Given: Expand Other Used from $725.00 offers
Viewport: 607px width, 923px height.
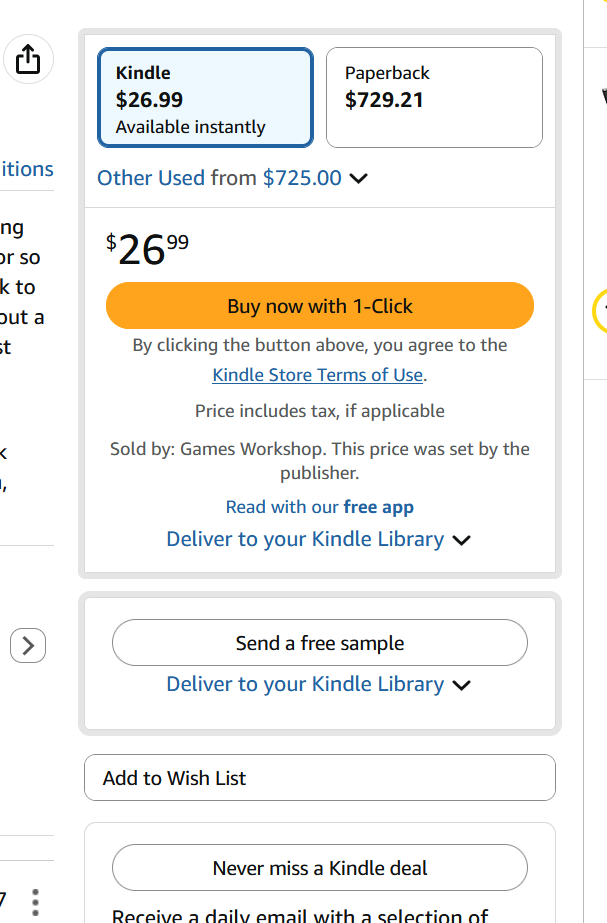Looking at the screenshot, I should coord(219,178).
